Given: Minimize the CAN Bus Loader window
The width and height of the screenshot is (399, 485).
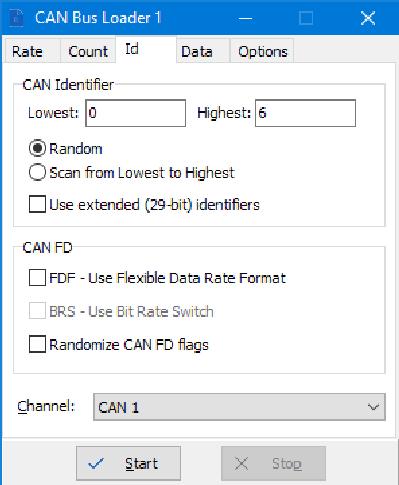Looking at the screenshot, I should click(245, 18).
